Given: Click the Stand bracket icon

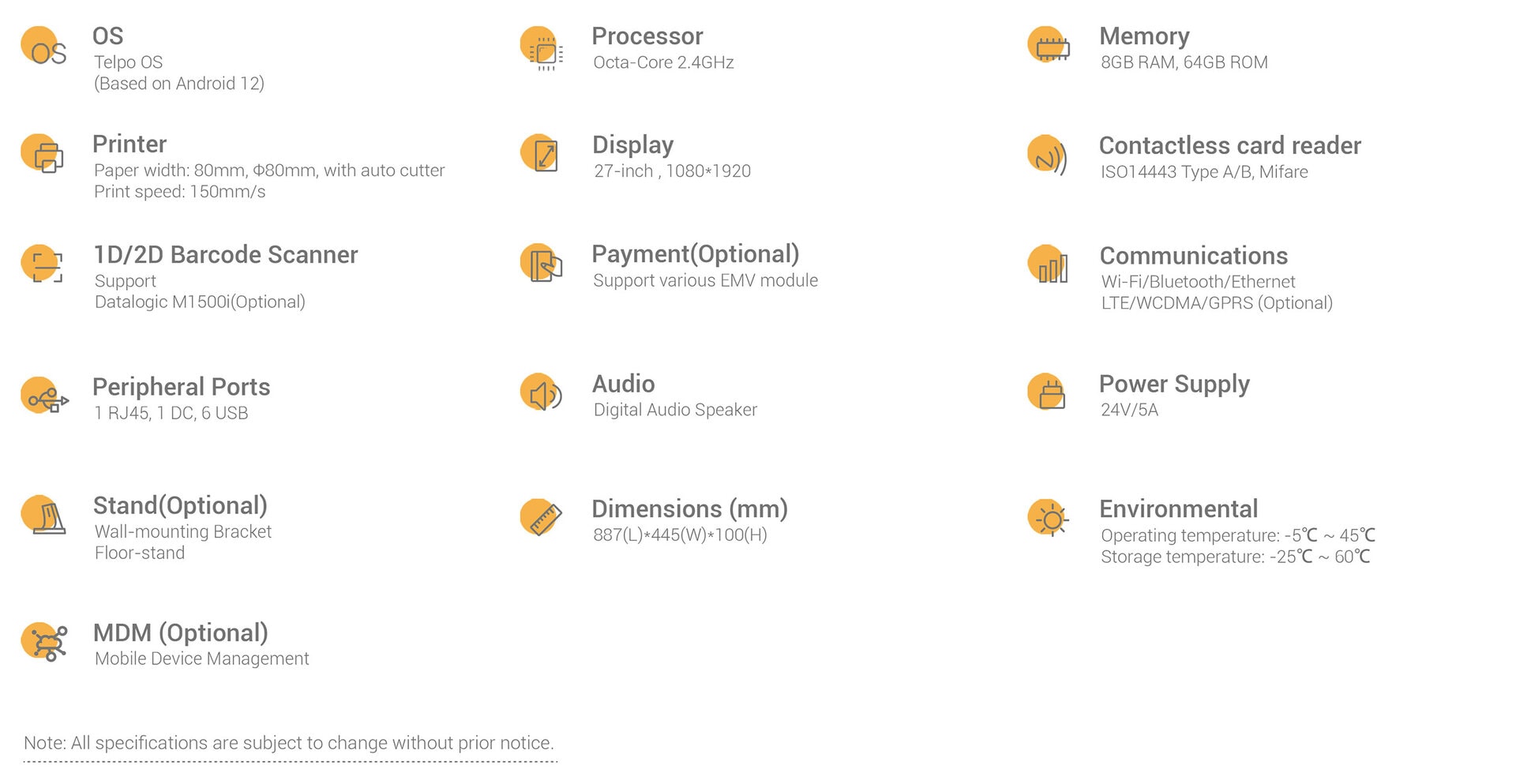Looking at the screenshot, I should [43, 516].
